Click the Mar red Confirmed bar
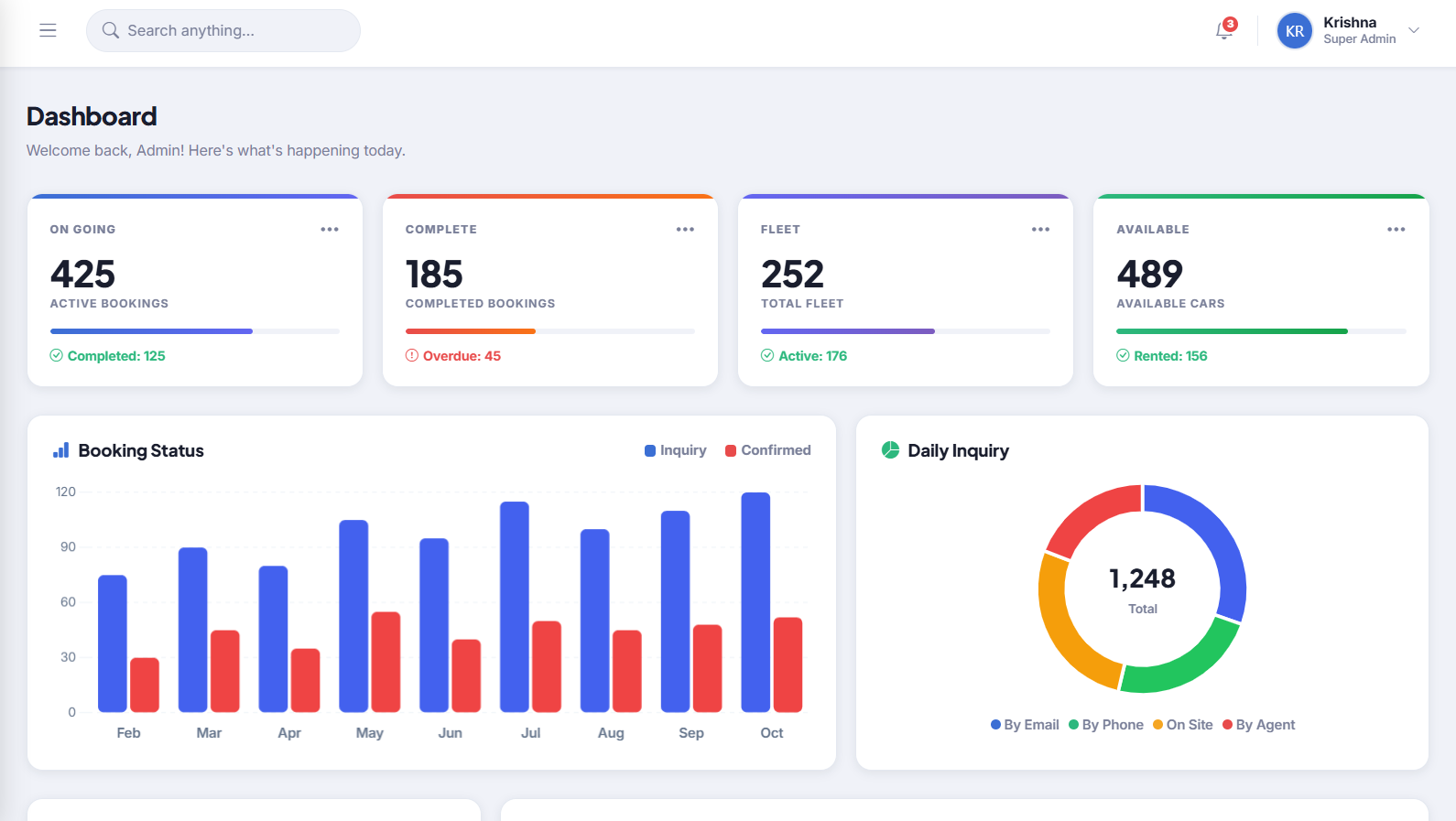Screen dimensions: 1456x821 (x=225, y=671)
